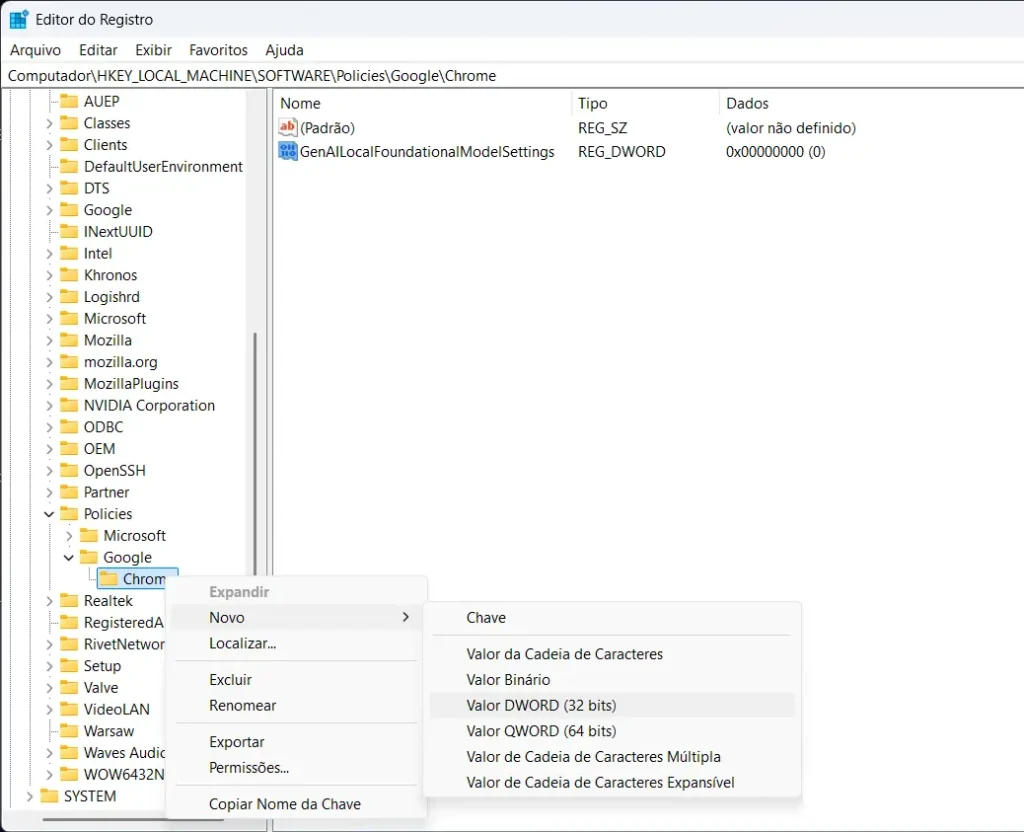Click the NVIDIA Corporation folder icon
Screen dimensions: 1024x832
pyautogui.click(x=69, y=405)
